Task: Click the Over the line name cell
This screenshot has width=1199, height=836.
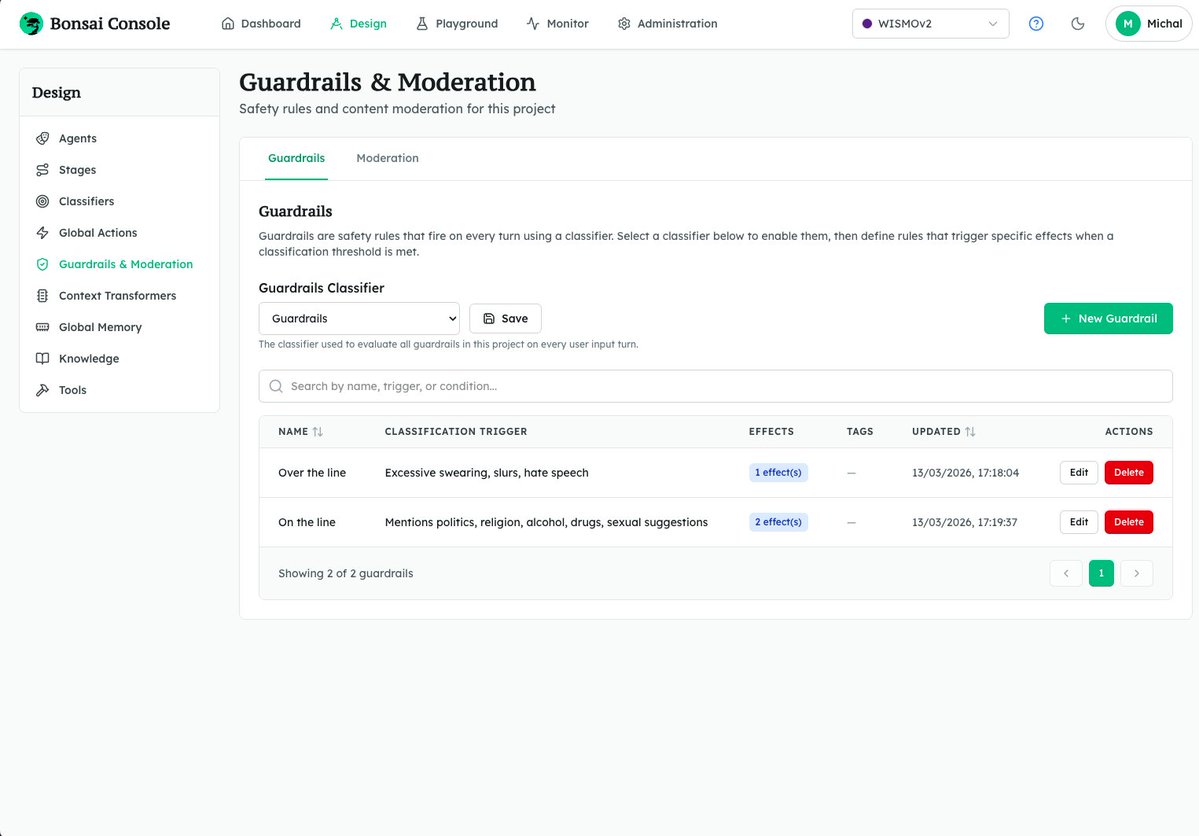Action: click(x=312, y=473)
